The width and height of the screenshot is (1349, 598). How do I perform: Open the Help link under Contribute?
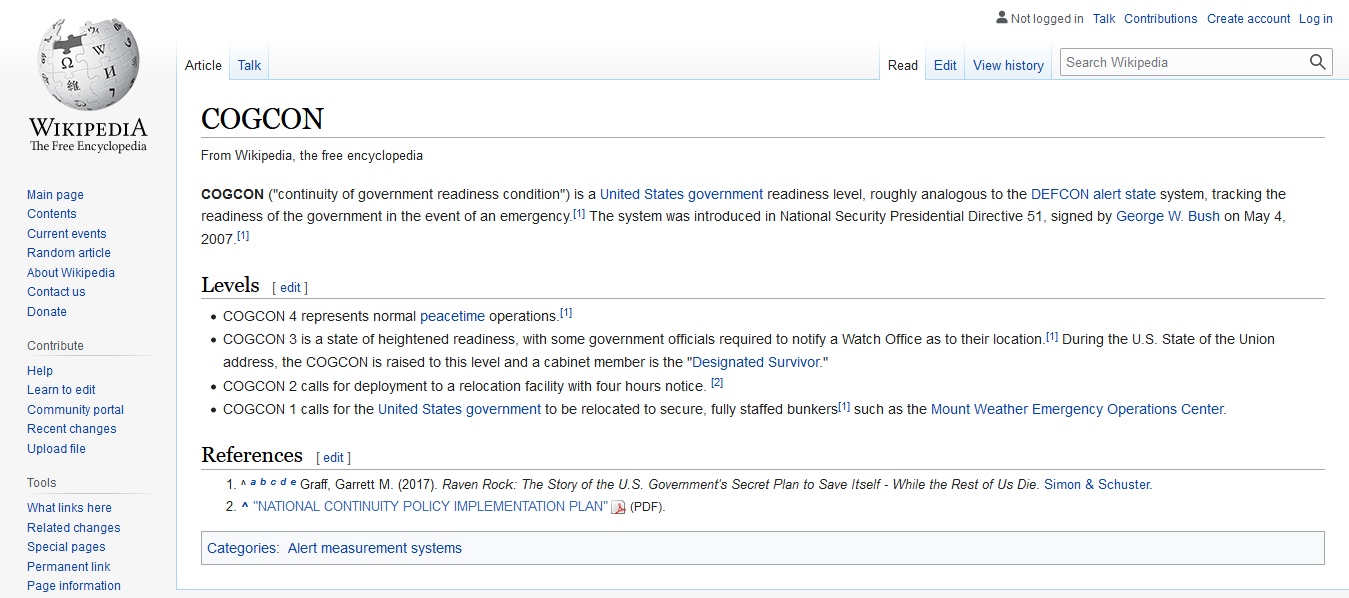[40, 371]
